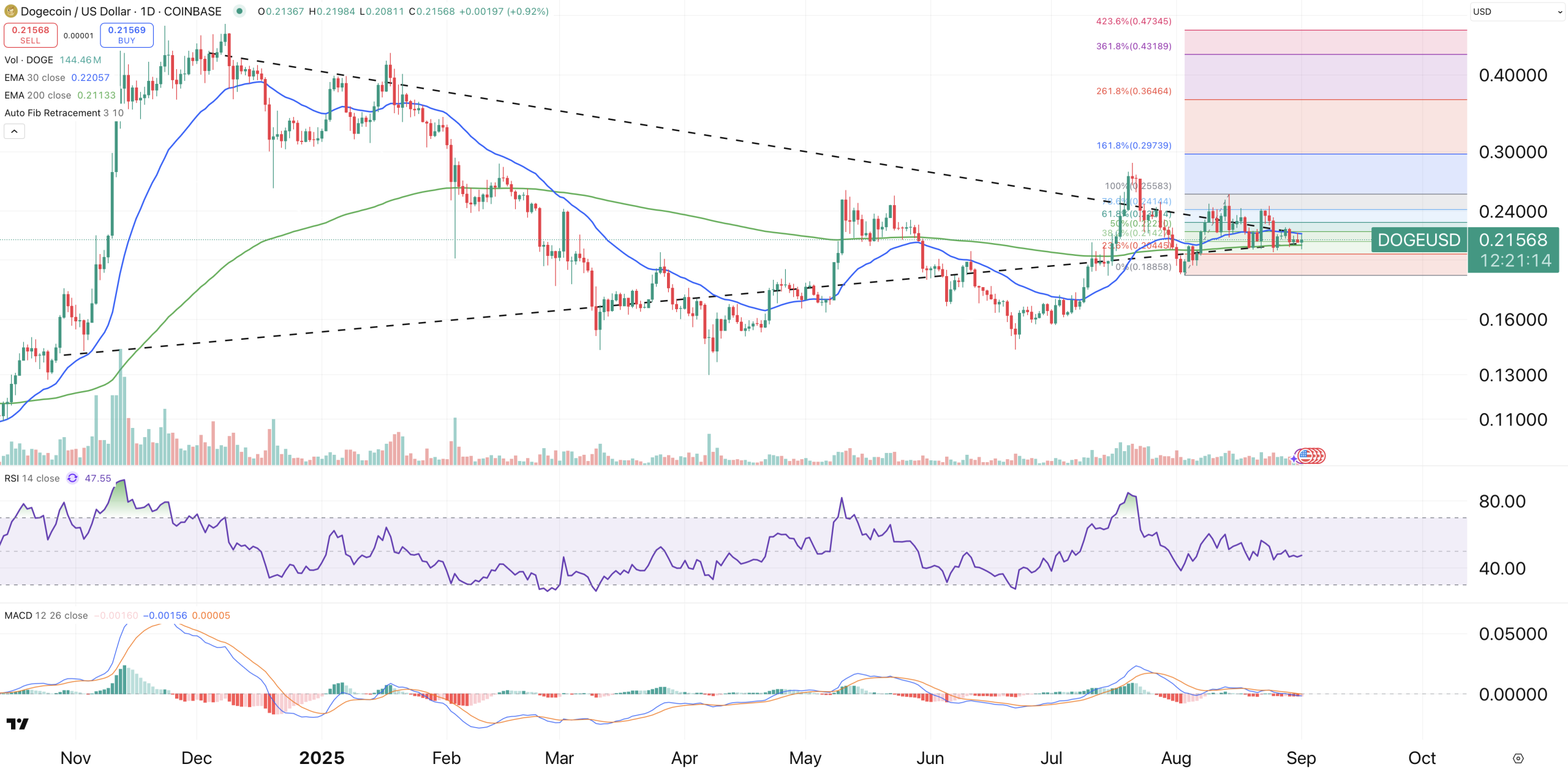
Task: Click the Dogecoin coin logo icon
Action: (x=10, y=11)
